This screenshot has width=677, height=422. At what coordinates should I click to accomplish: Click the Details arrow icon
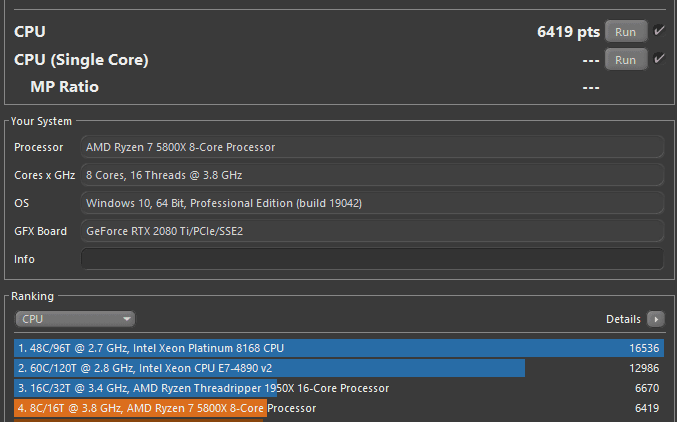click(x=655, y=319)
